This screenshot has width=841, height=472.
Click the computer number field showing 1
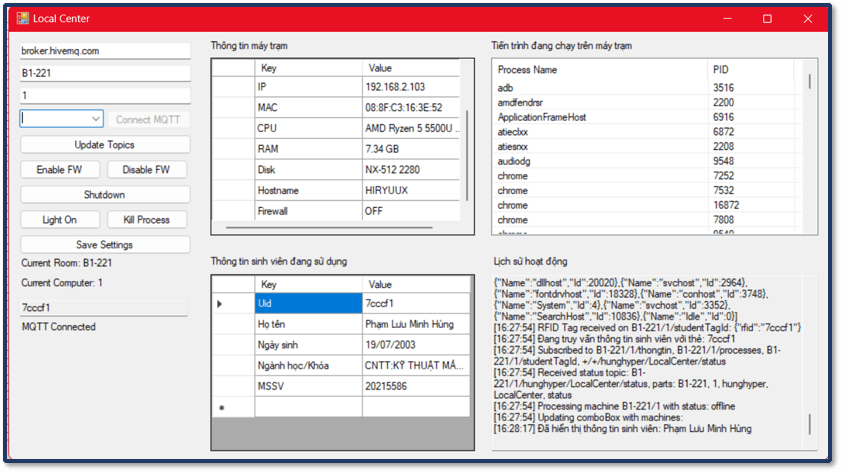105,95
